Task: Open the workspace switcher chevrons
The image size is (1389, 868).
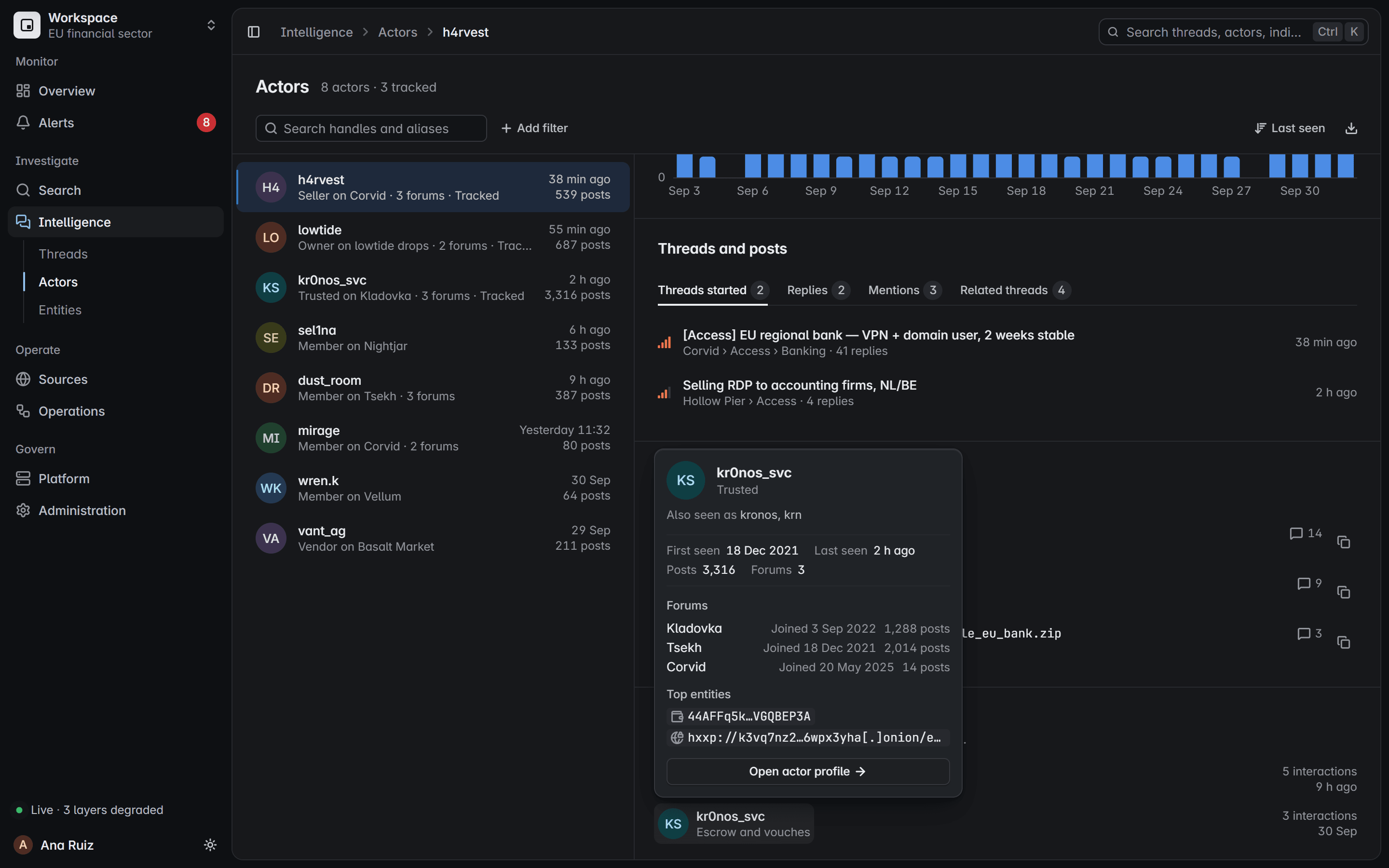Action: pos(211,25)
